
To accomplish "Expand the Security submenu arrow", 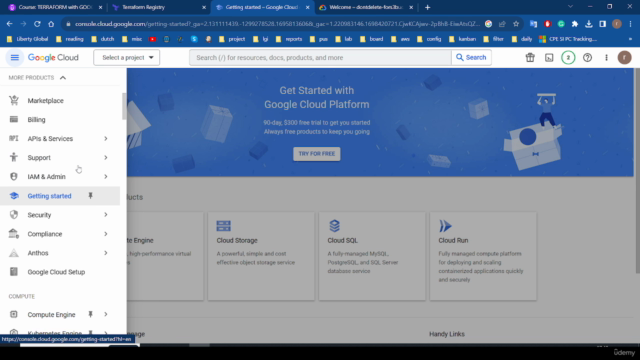I will (106, 215).
